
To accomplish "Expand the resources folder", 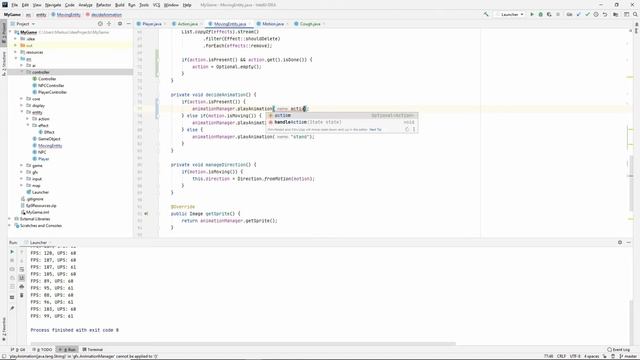I will click(16, 52).
